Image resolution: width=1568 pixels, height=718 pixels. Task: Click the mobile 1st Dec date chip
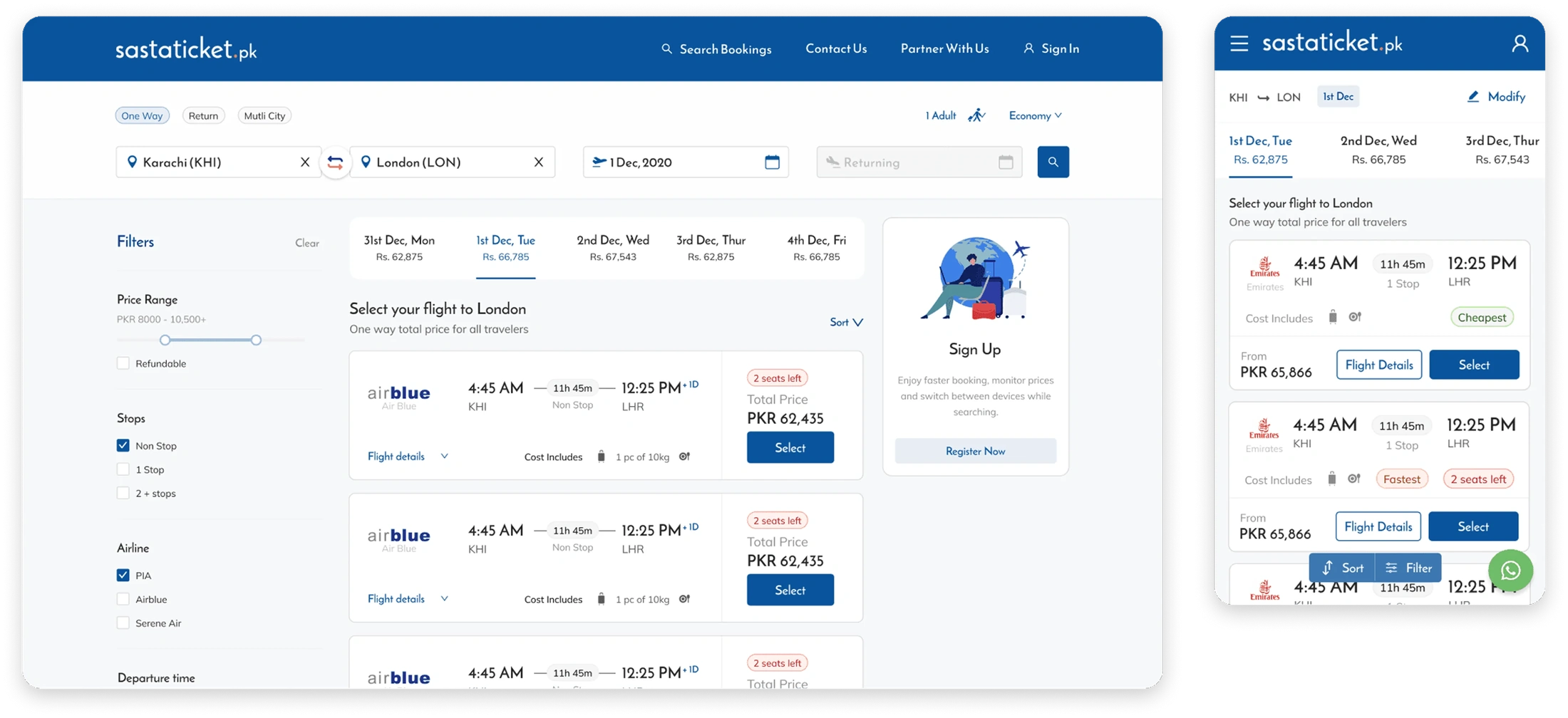click(1338, 96)
